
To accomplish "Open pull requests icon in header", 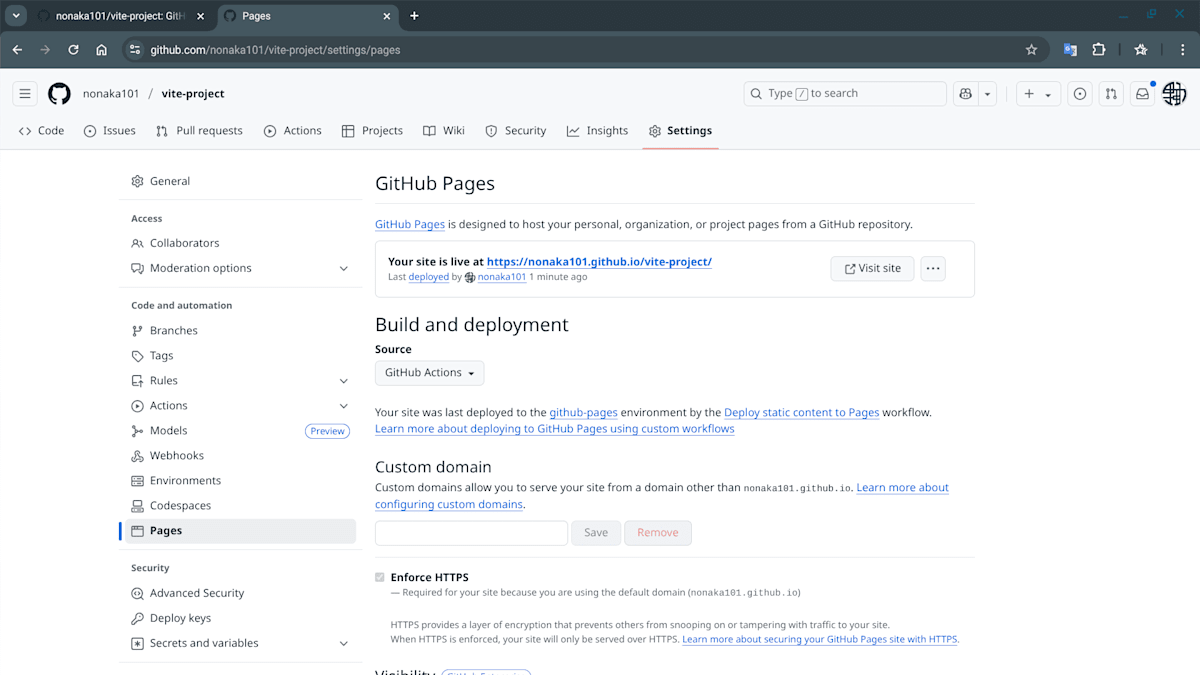I will point(1111,94).
